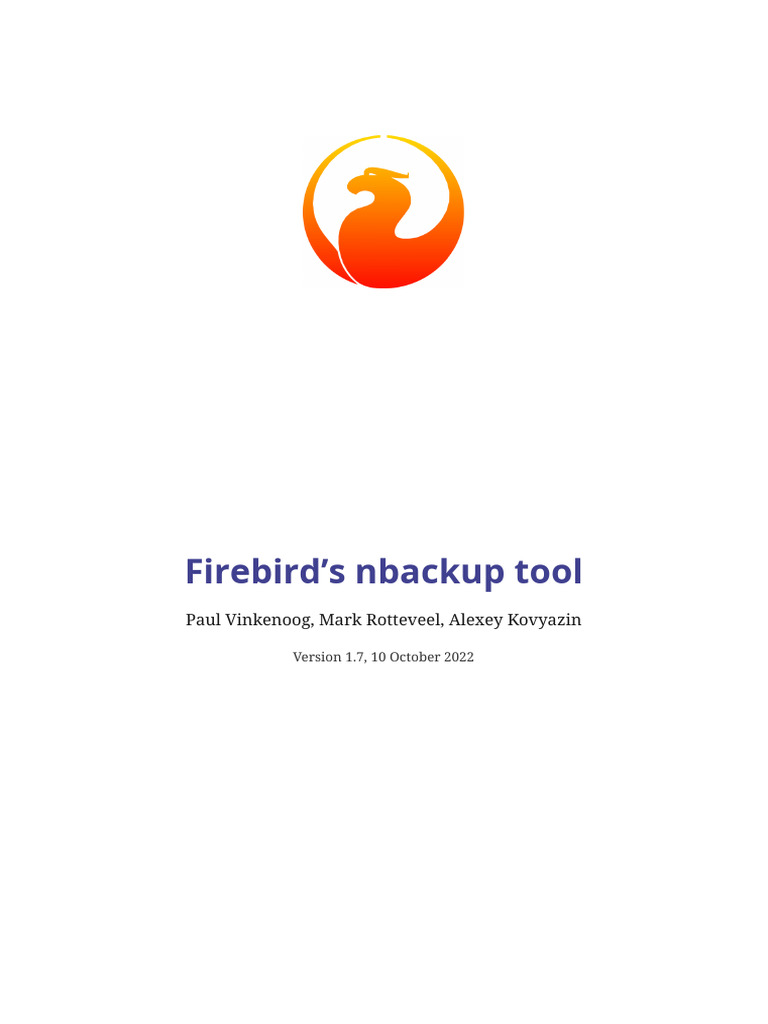
Task: Click the year "2022" in the version line
Action: [459, 657]
